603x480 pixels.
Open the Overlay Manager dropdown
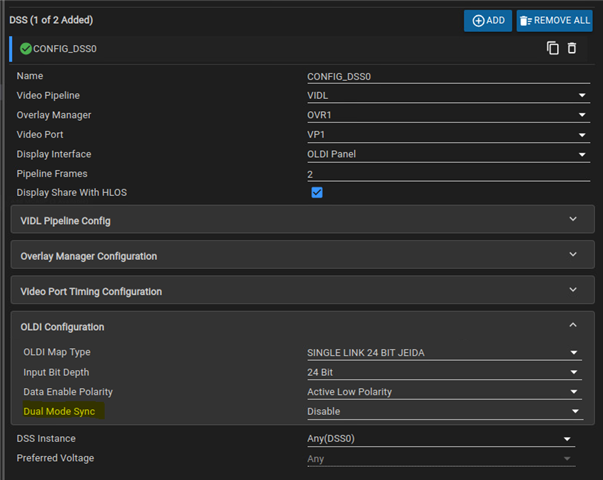(x=448, y=115)
